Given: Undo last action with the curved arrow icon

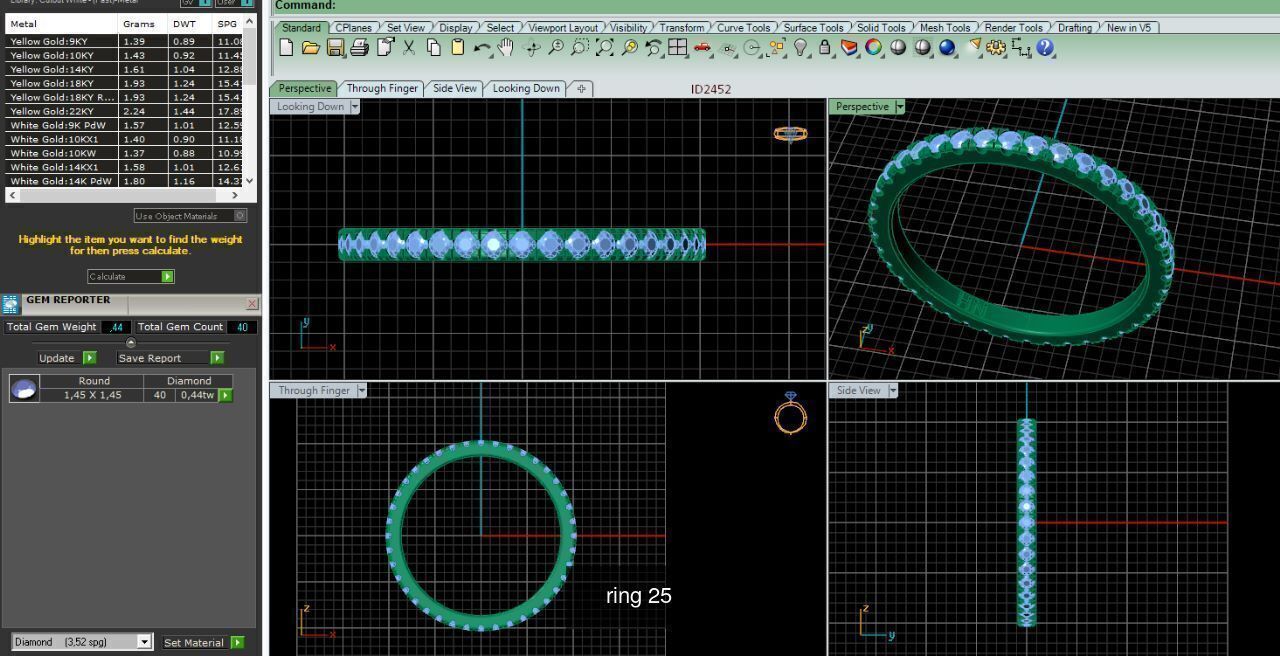Looking at the screenshot, I should (482, 47).
